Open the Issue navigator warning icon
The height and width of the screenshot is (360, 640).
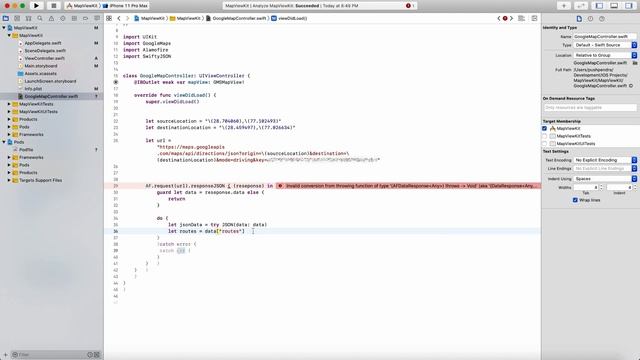(51, 18)
